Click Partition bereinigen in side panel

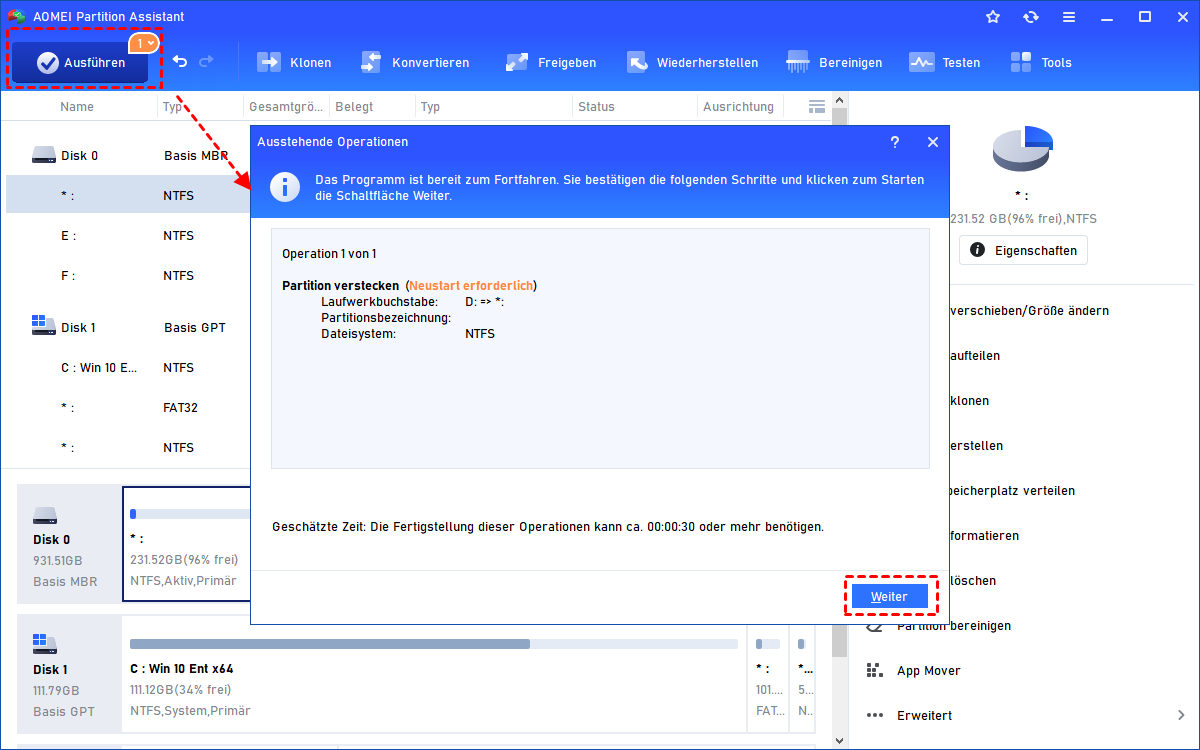[953, 625]
